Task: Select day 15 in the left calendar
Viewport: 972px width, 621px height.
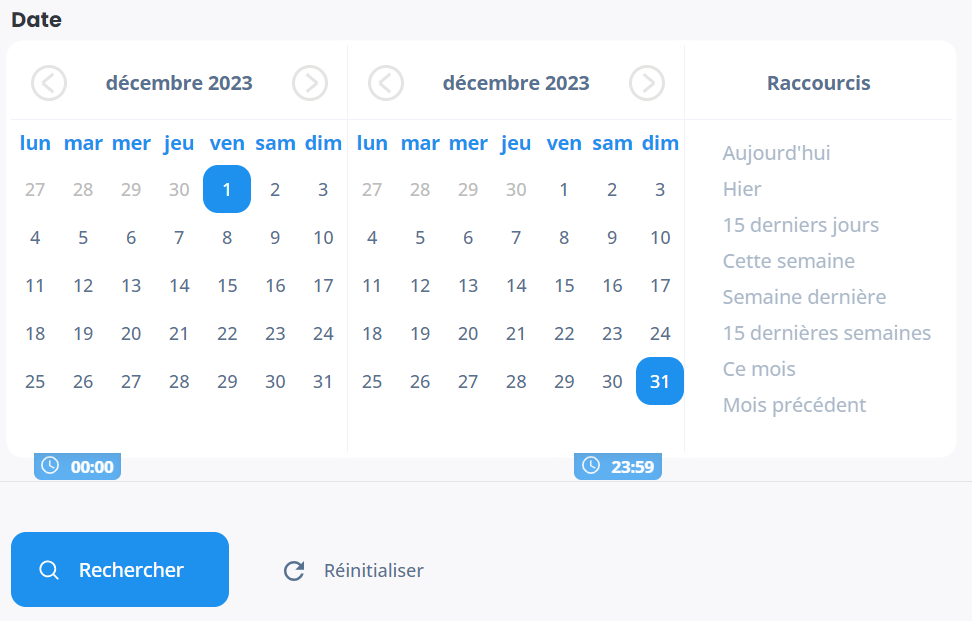Action: click(x=227, y=286)
